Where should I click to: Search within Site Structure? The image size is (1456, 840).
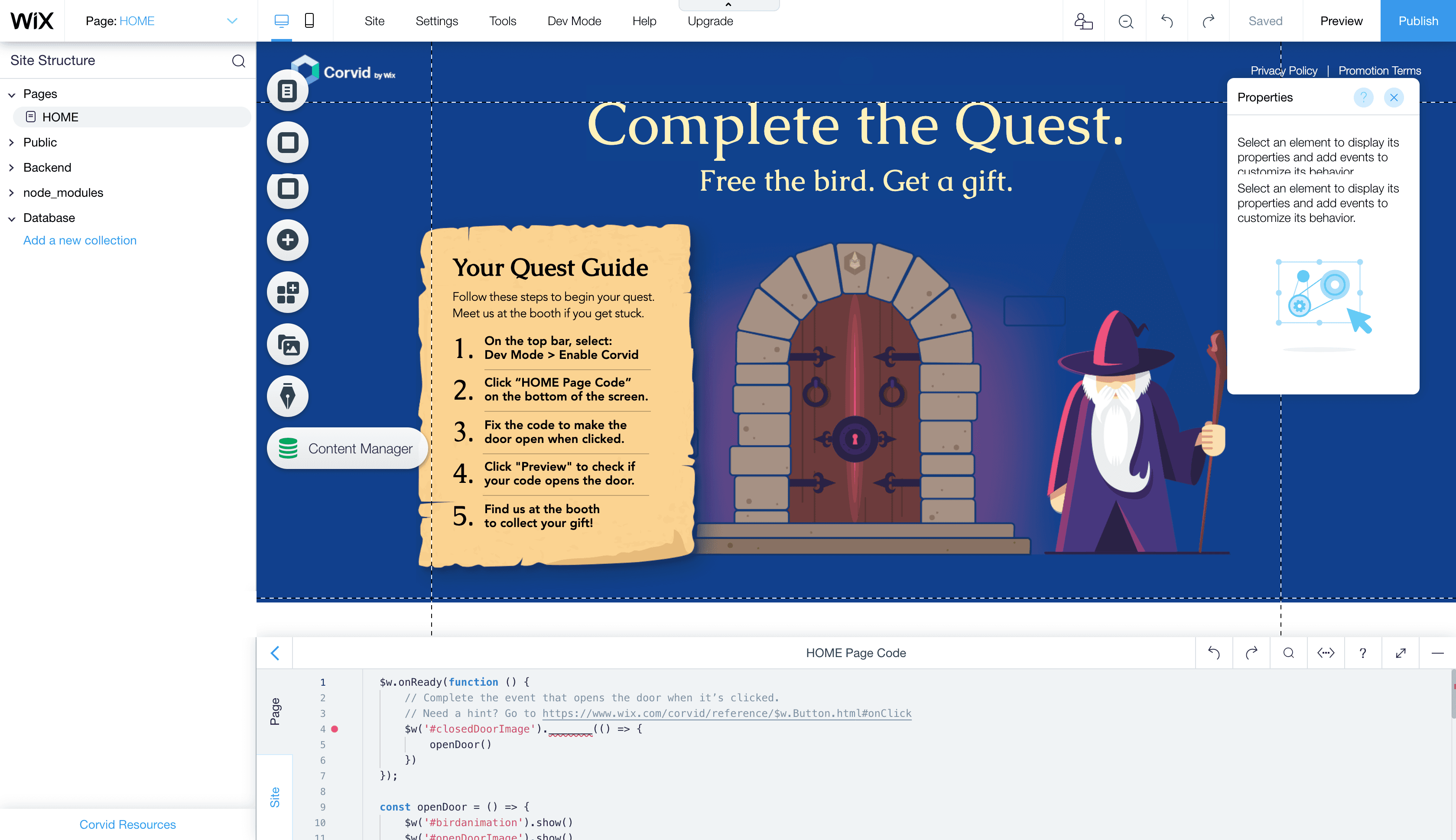[x=238, y=61]
